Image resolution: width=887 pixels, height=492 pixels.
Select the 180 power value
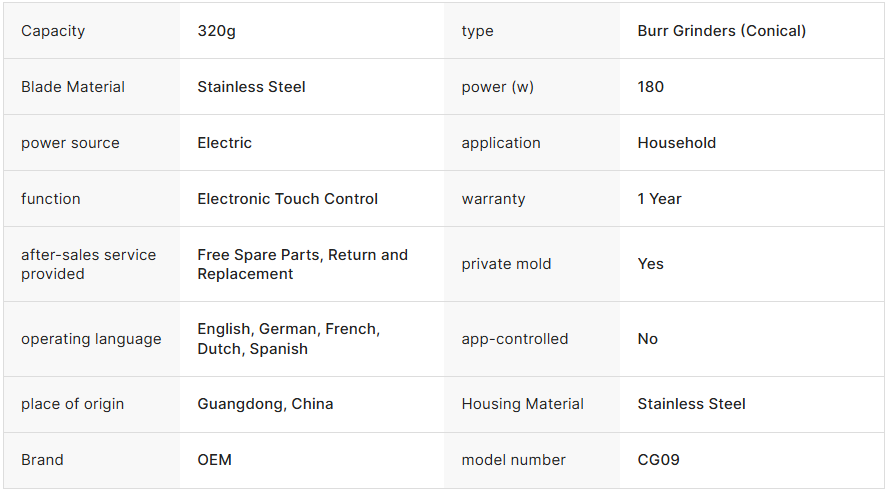click(x=650, y=87)
